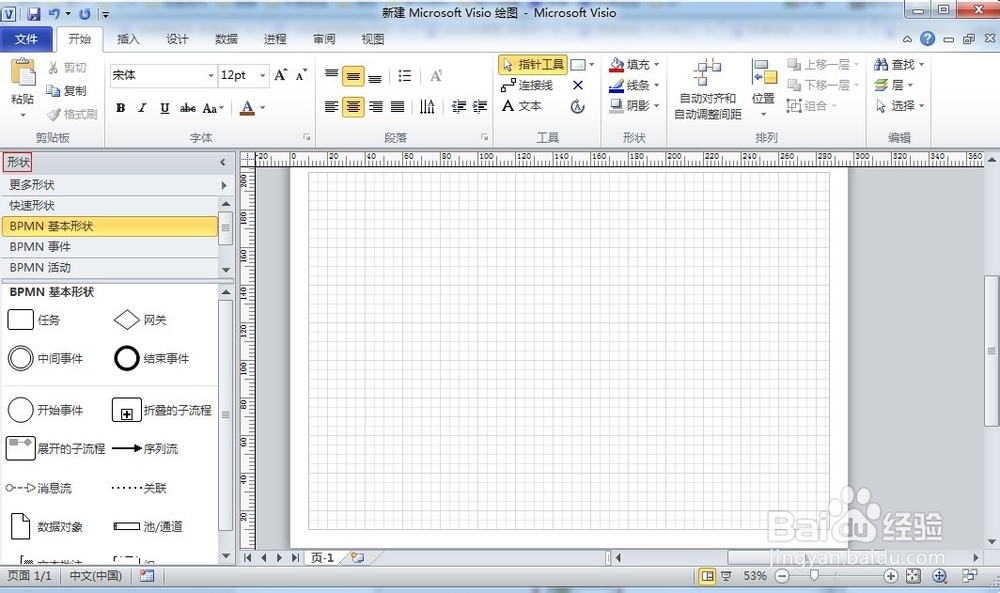
Task: Select the Pointer Tool (指针工具)
Action: (x=533, y=64)
